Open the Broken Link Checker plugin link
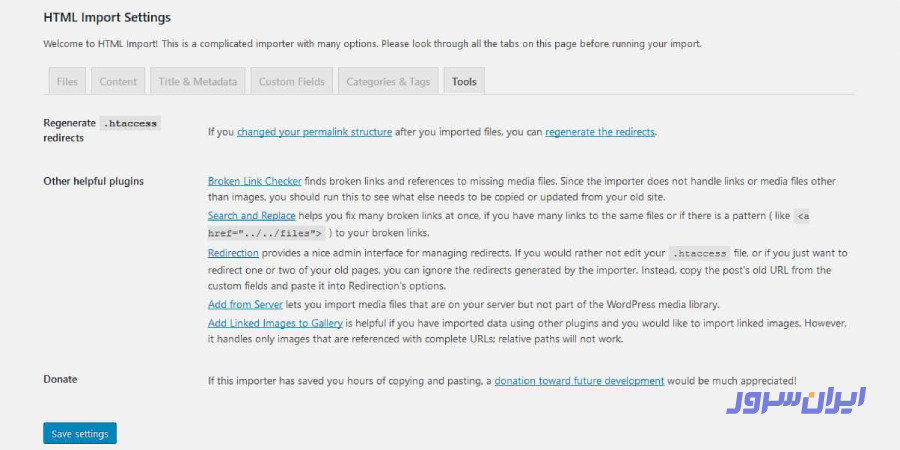The height and width of the screenshot is (450, 900). [x=254, y=181]
